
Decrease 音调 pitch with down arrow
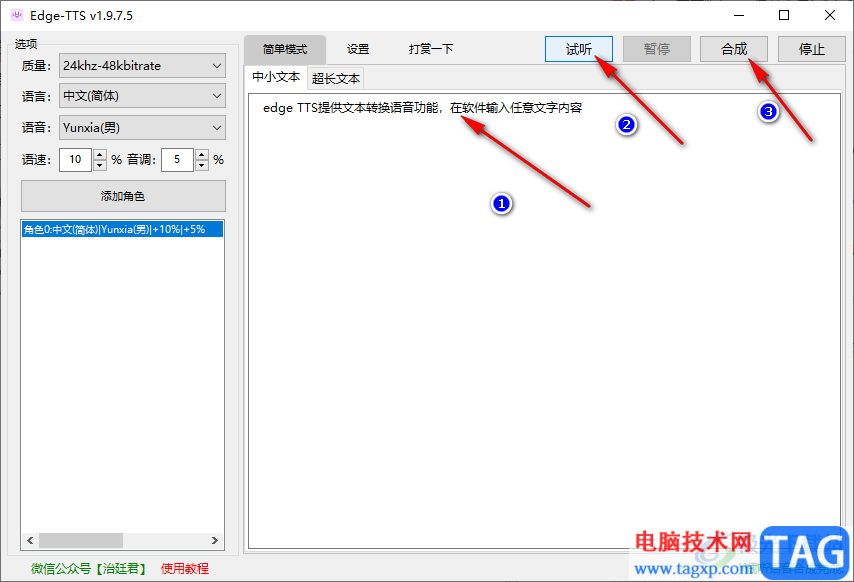(x=202, y=166)
